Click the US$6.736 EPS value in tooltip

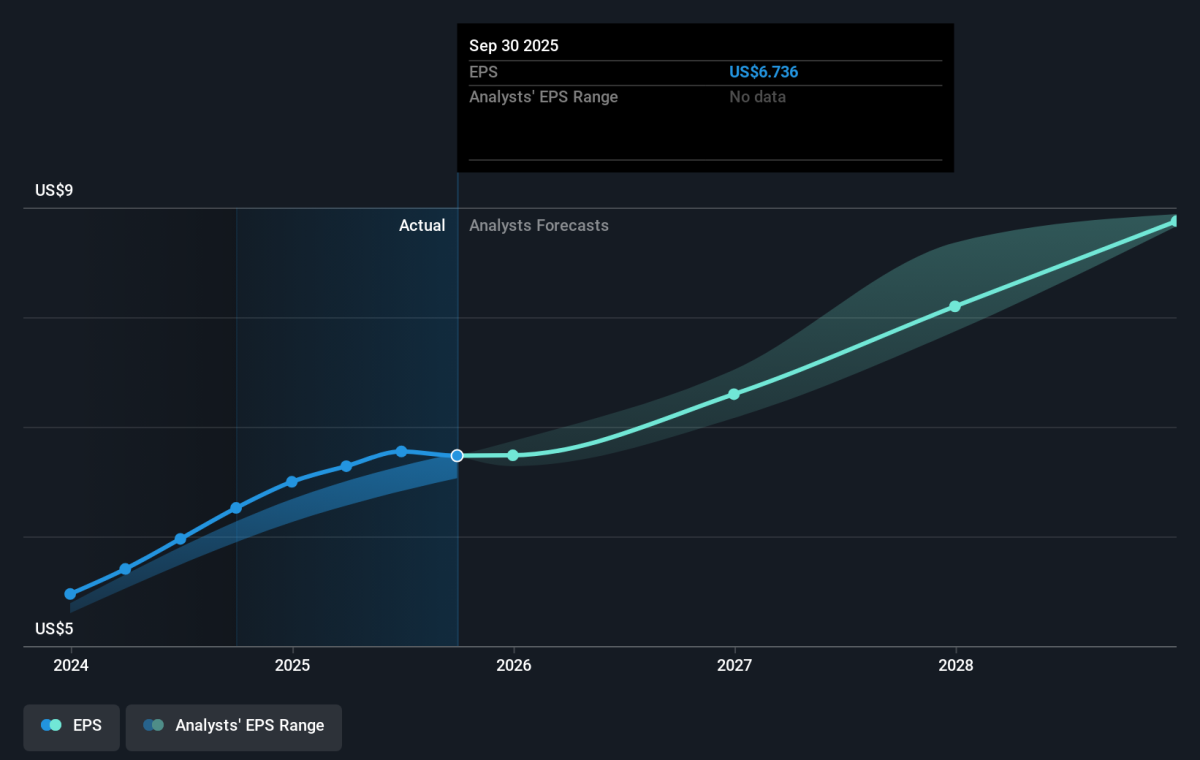pyautogui.click(x=764, y=72)
